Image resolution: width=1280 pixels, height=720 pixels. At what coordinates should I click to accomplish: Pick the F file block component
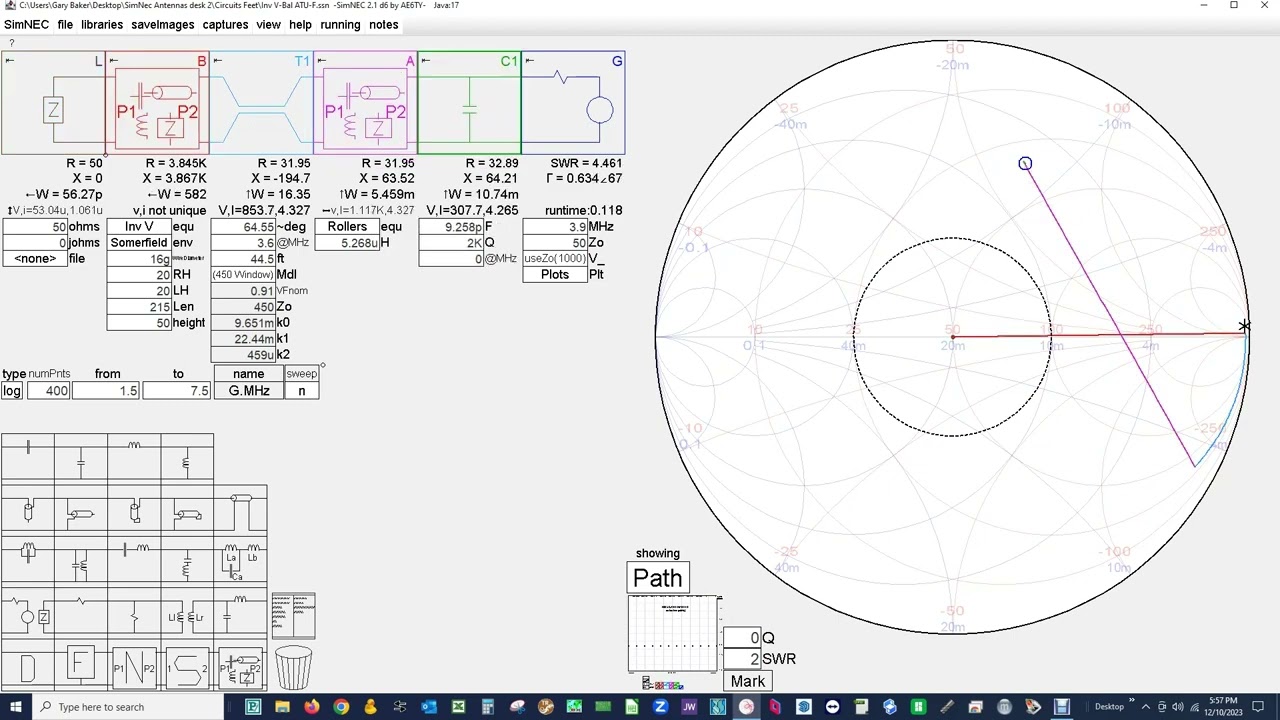click(x=81, y=667)
